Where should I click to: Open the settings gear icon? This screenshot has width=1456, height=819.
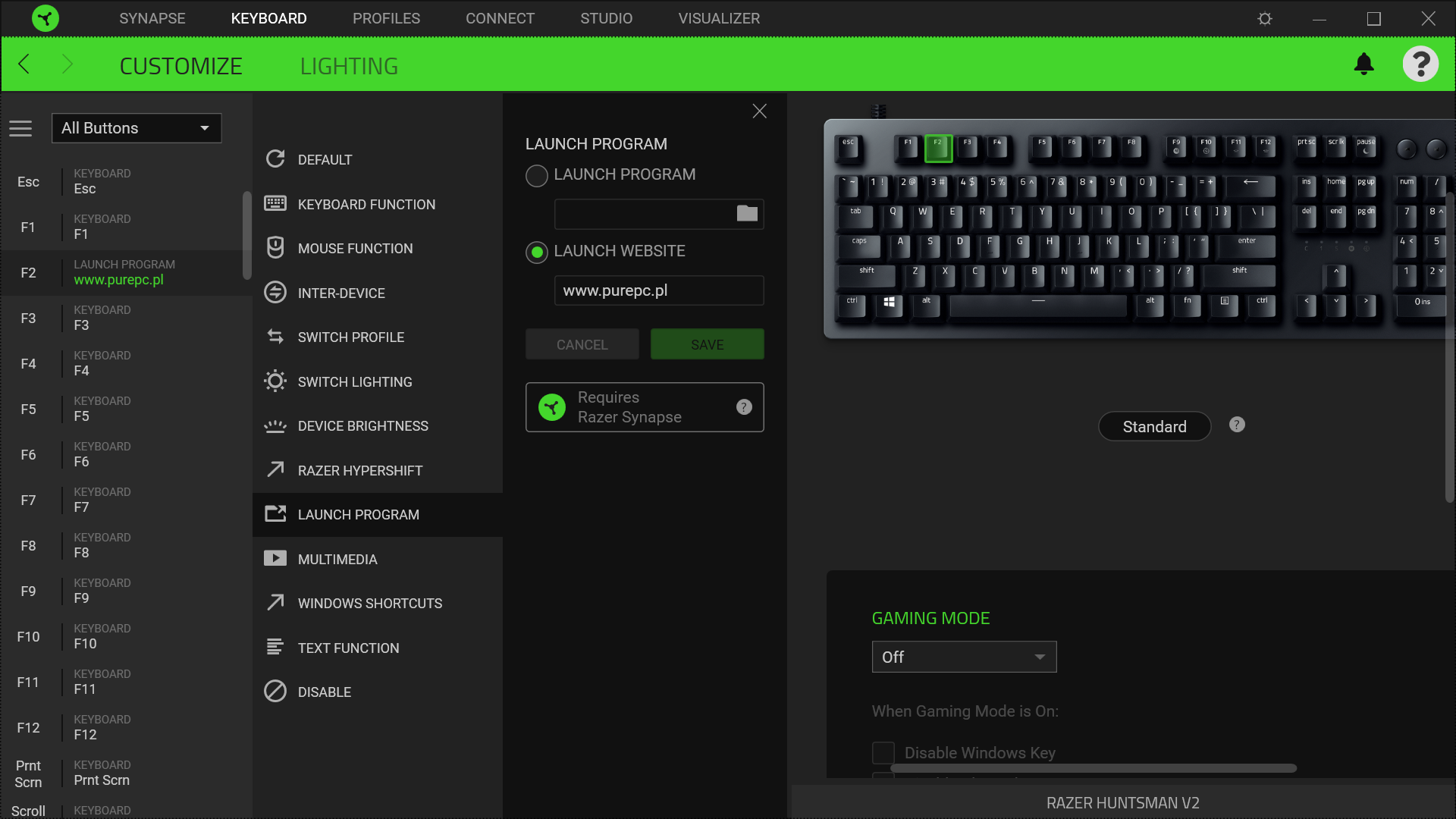coord(1264,18)
